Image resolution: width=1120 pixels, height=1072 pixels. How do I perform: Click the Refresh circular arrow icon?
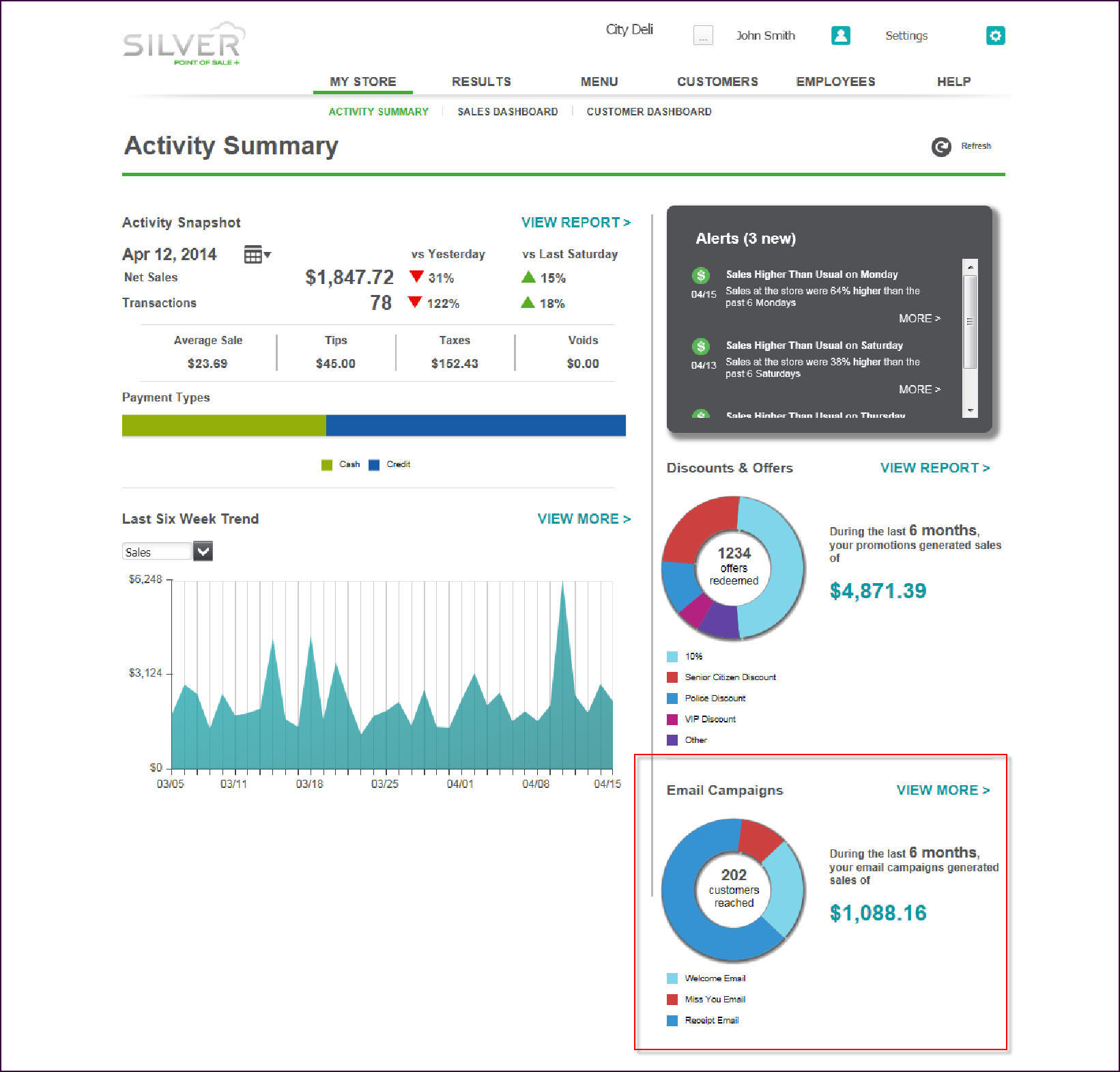[941, 147]
